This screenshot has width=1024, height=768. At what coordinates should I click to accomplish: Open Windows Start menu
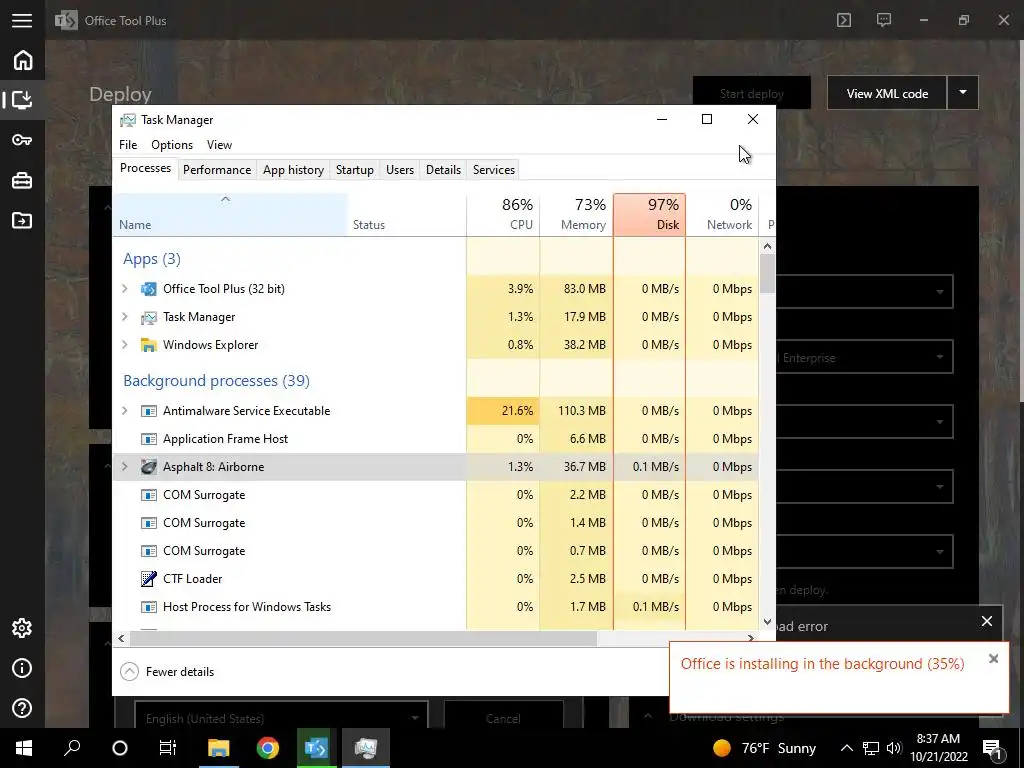[24, 748]
